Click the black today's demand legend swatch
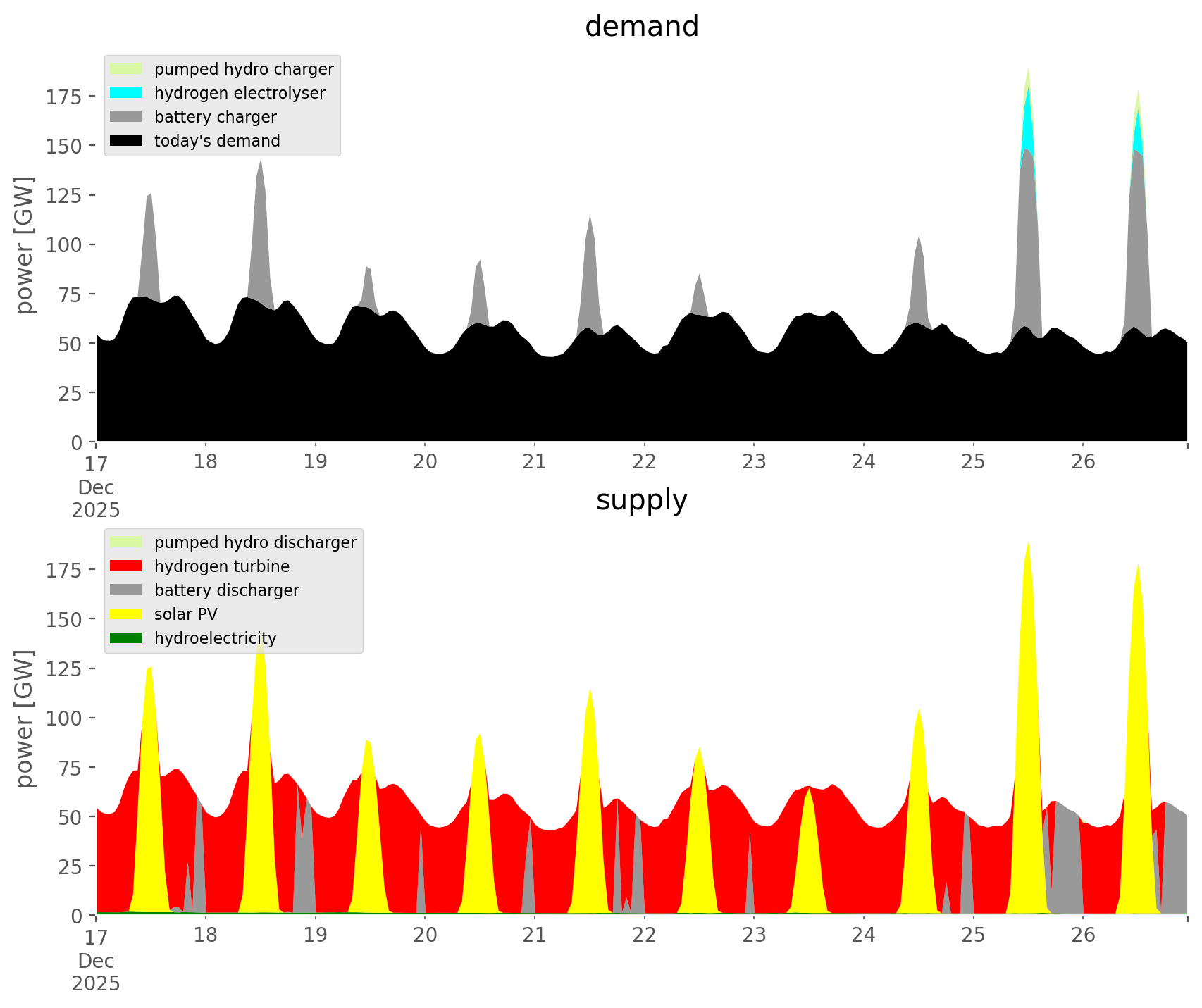This screenshot has width=1202, height=1008. tap(126, 141)
